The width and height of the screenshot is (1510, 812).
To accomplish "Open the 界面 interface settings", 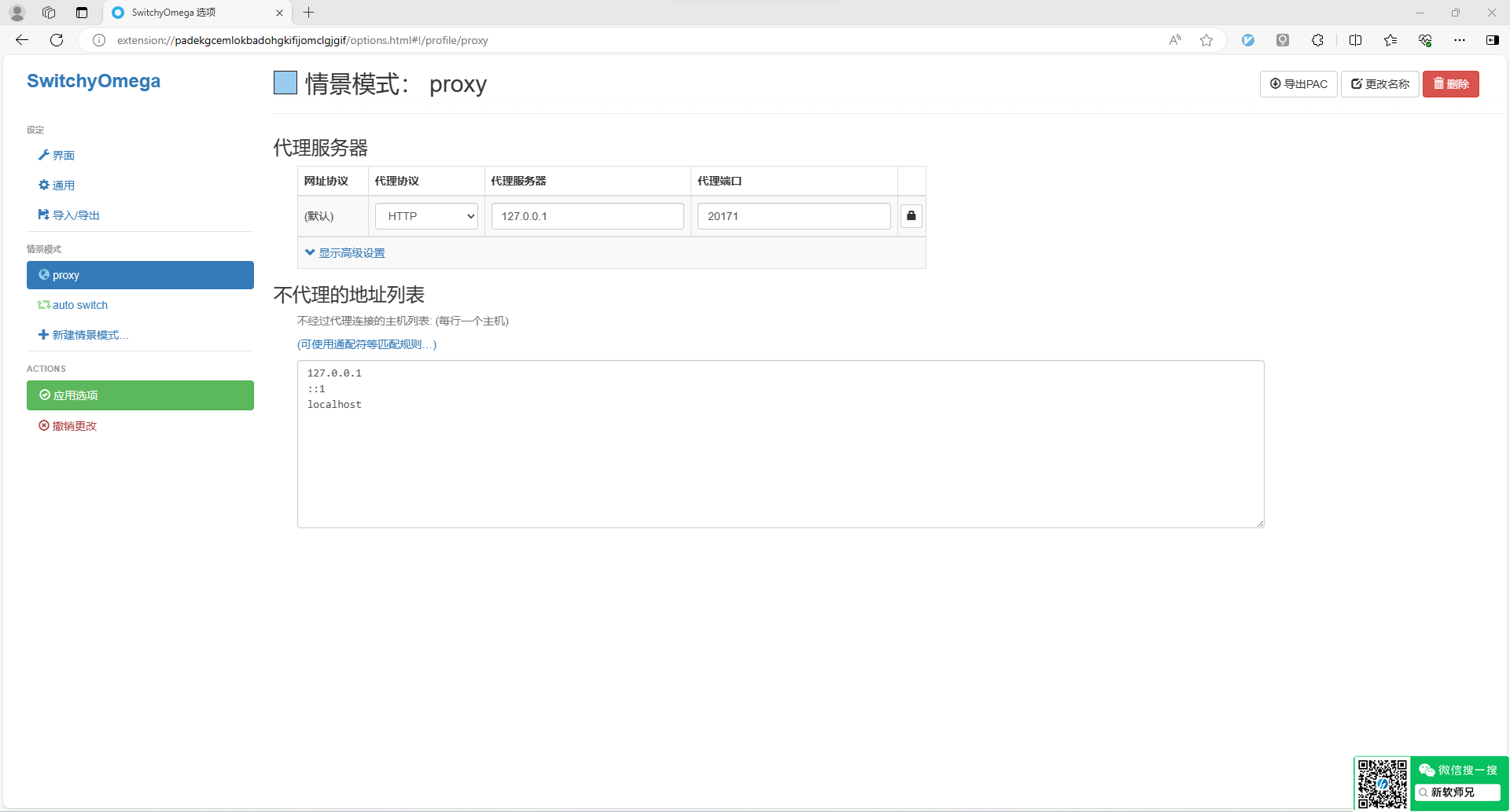I will tap(63, 156).
